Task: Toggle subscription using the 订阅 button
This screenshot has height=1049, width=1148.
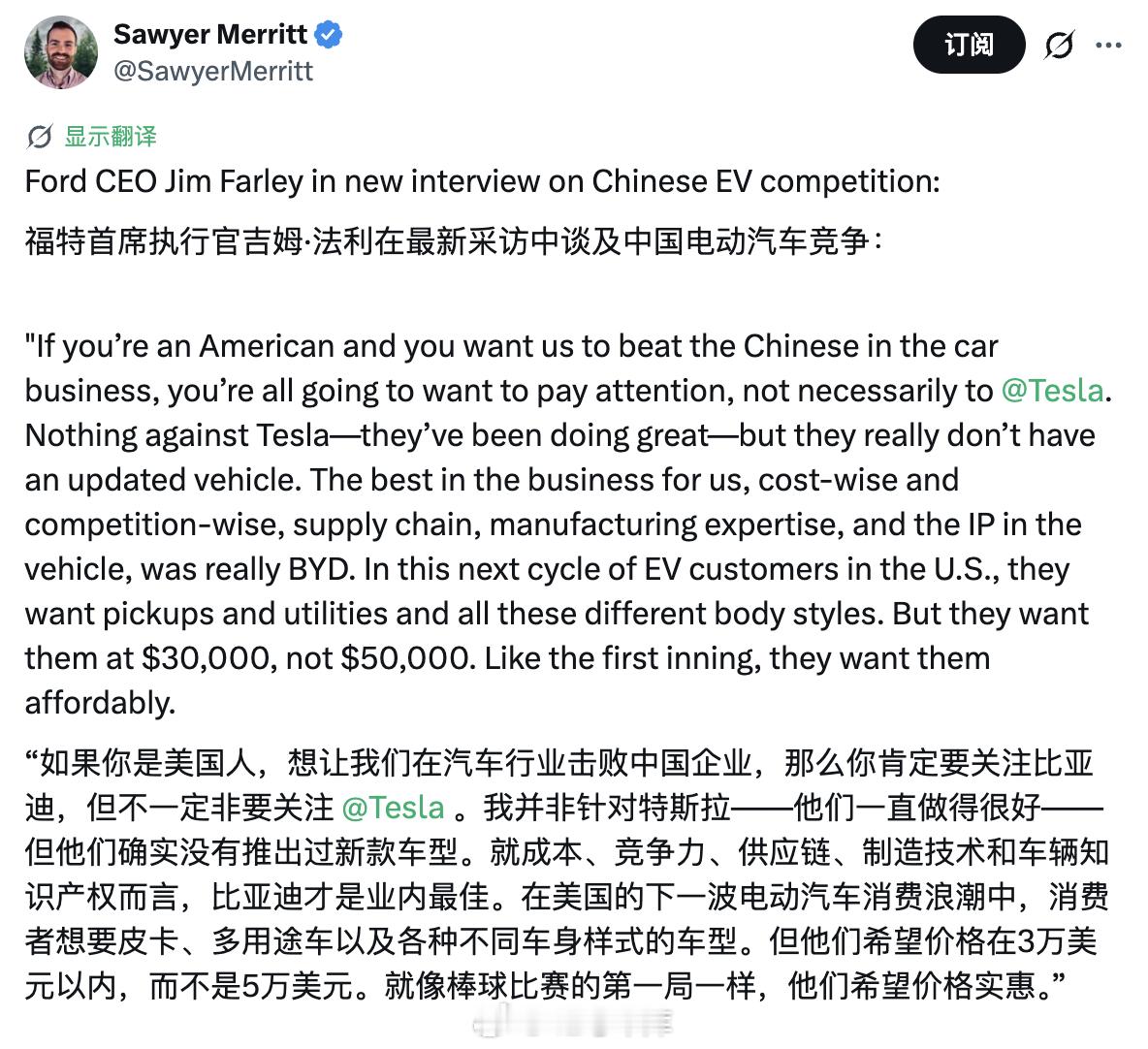Action: pos(970,45)
